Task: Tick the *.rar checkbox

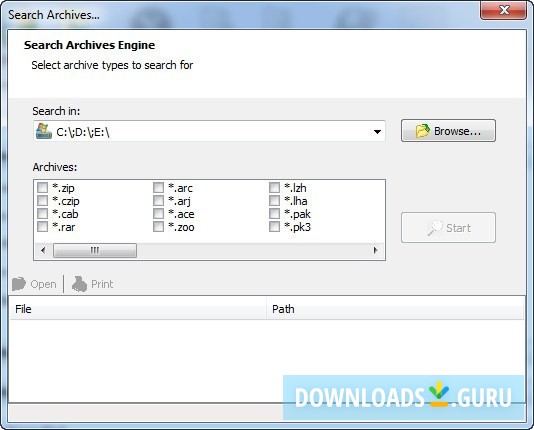Action: click(x=42, y=227)
